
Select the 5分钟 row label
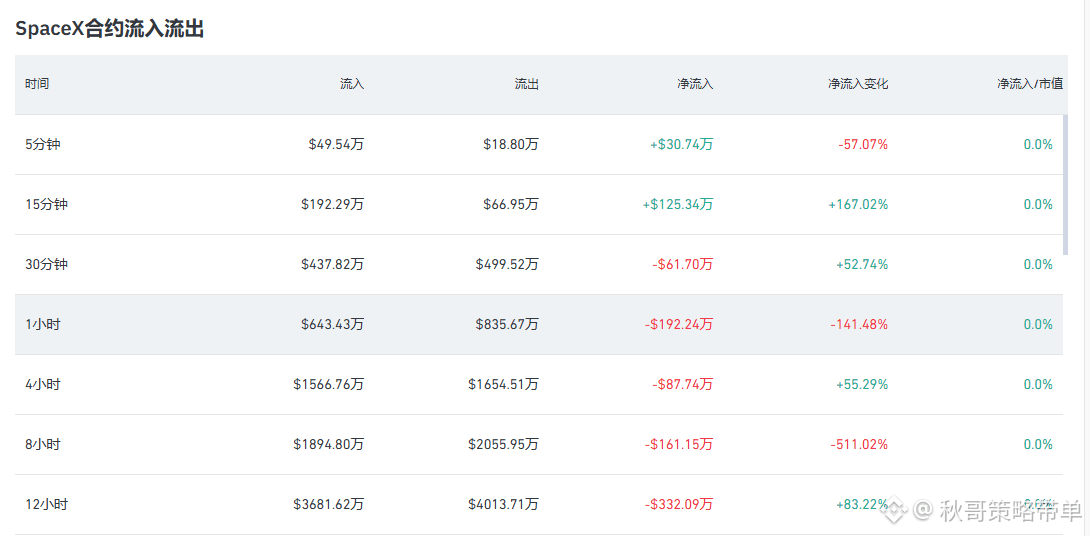pyautogui.click(x=42, y=145)
